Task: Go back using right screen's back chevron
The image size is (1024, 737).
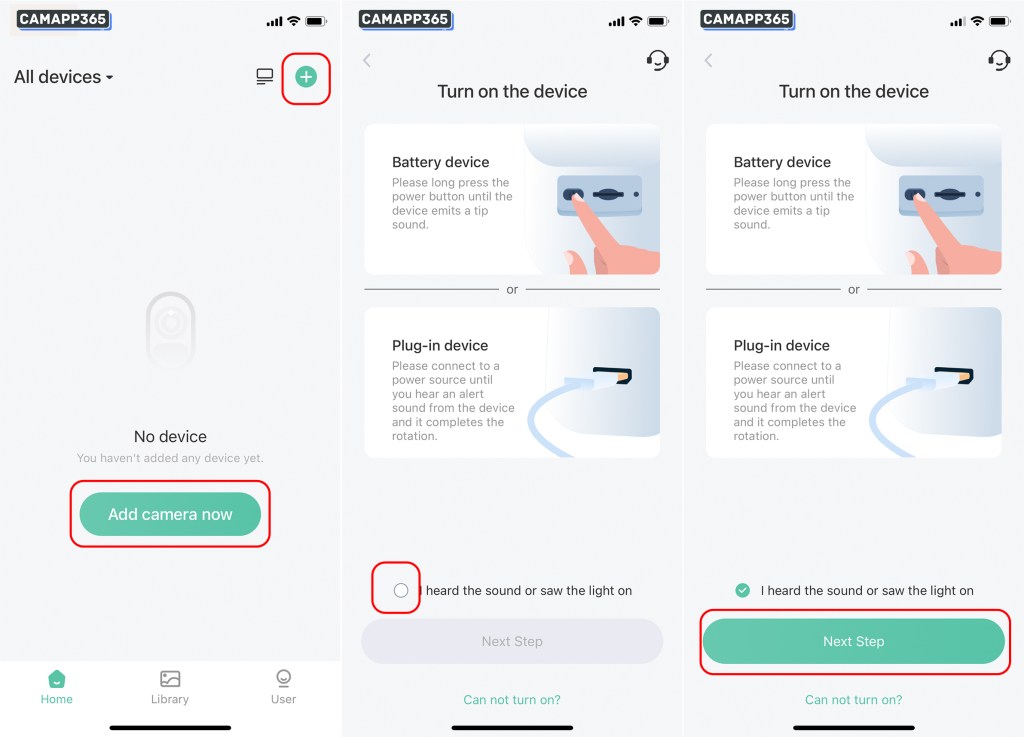Action: 709,61
